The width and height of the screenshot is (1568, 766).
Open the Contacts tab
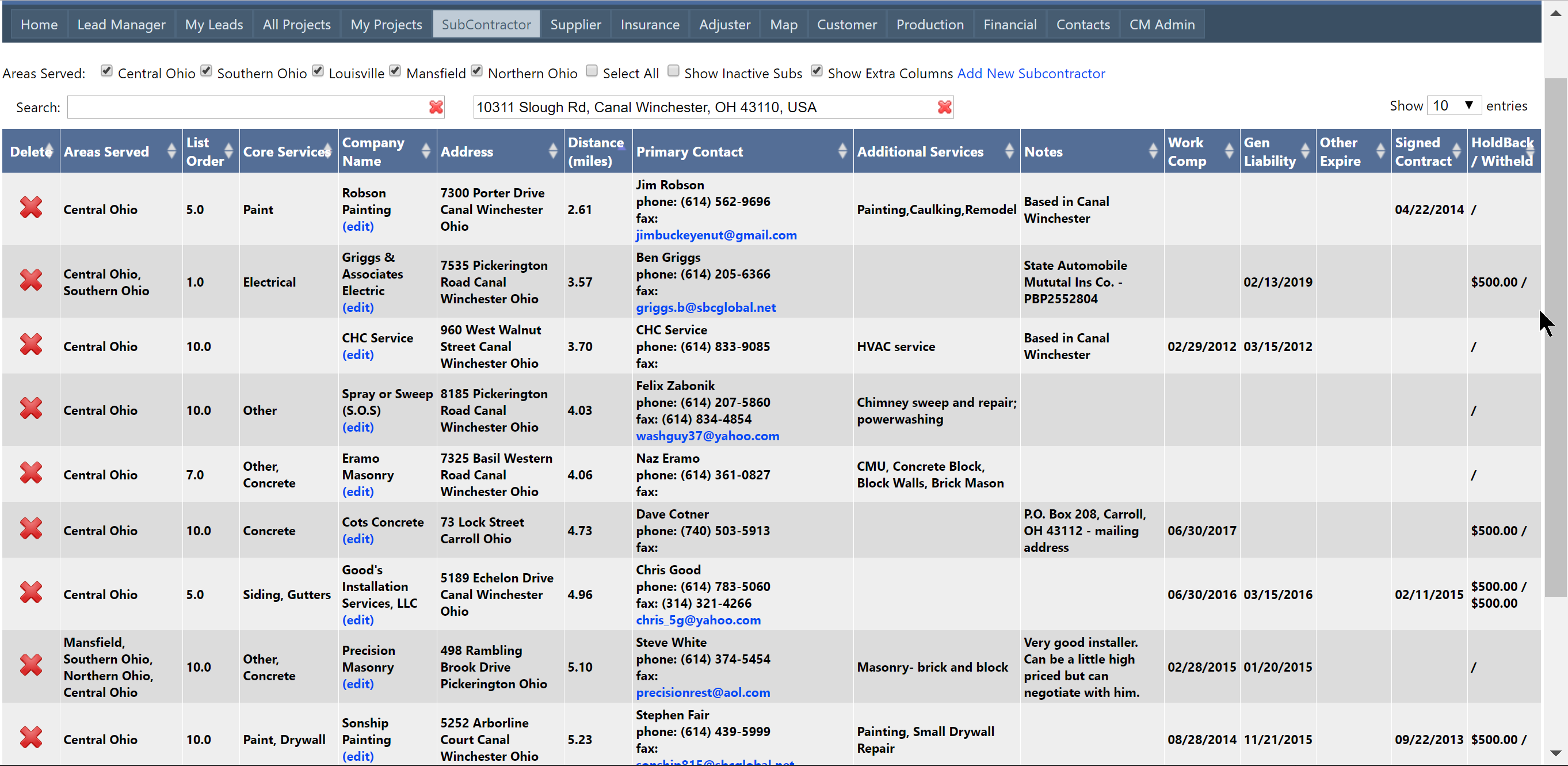(1082, 24)
